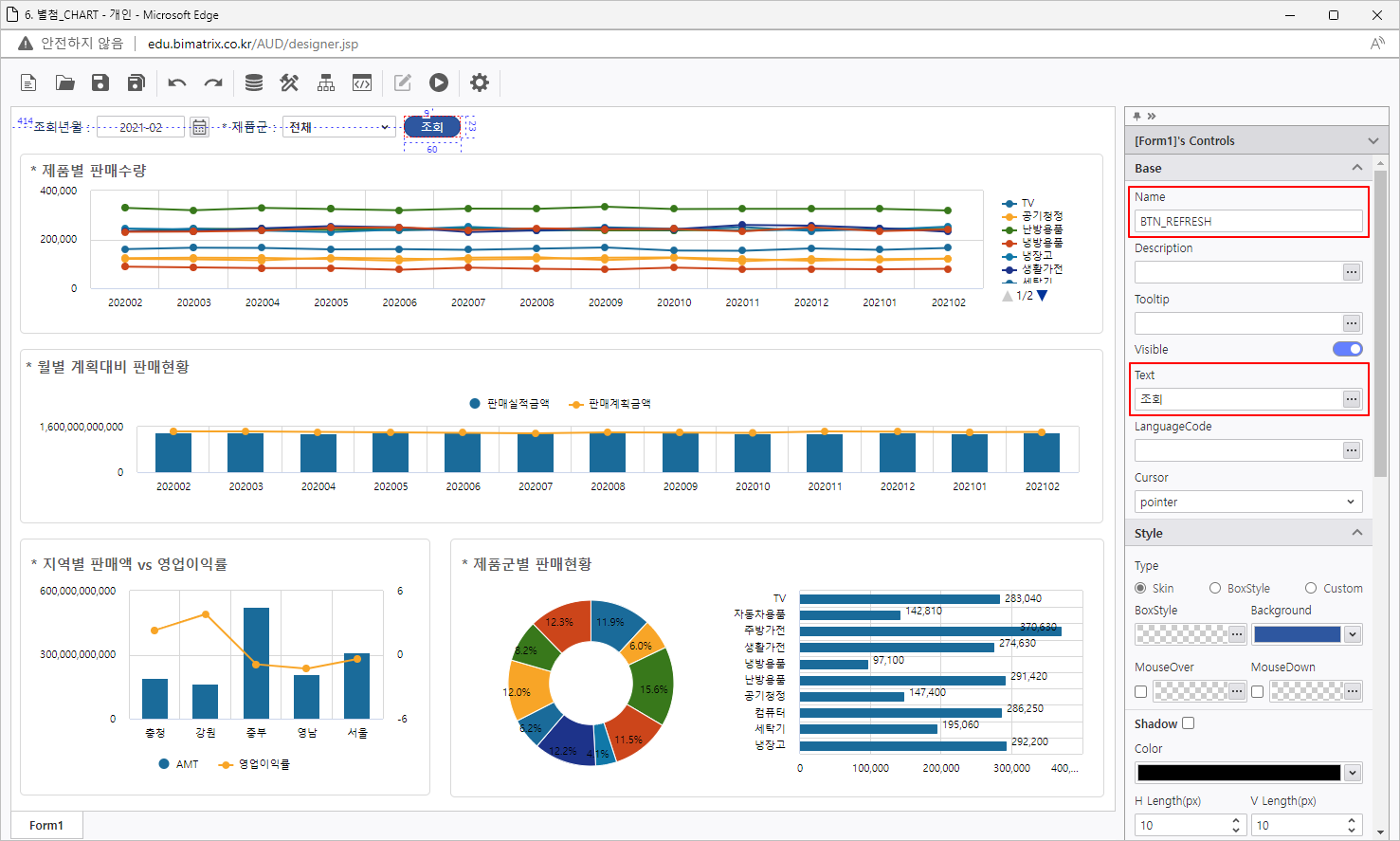This screenshot has height=841, width=1400.
Task: Click the 조회 button
Action: click(432, 127)
